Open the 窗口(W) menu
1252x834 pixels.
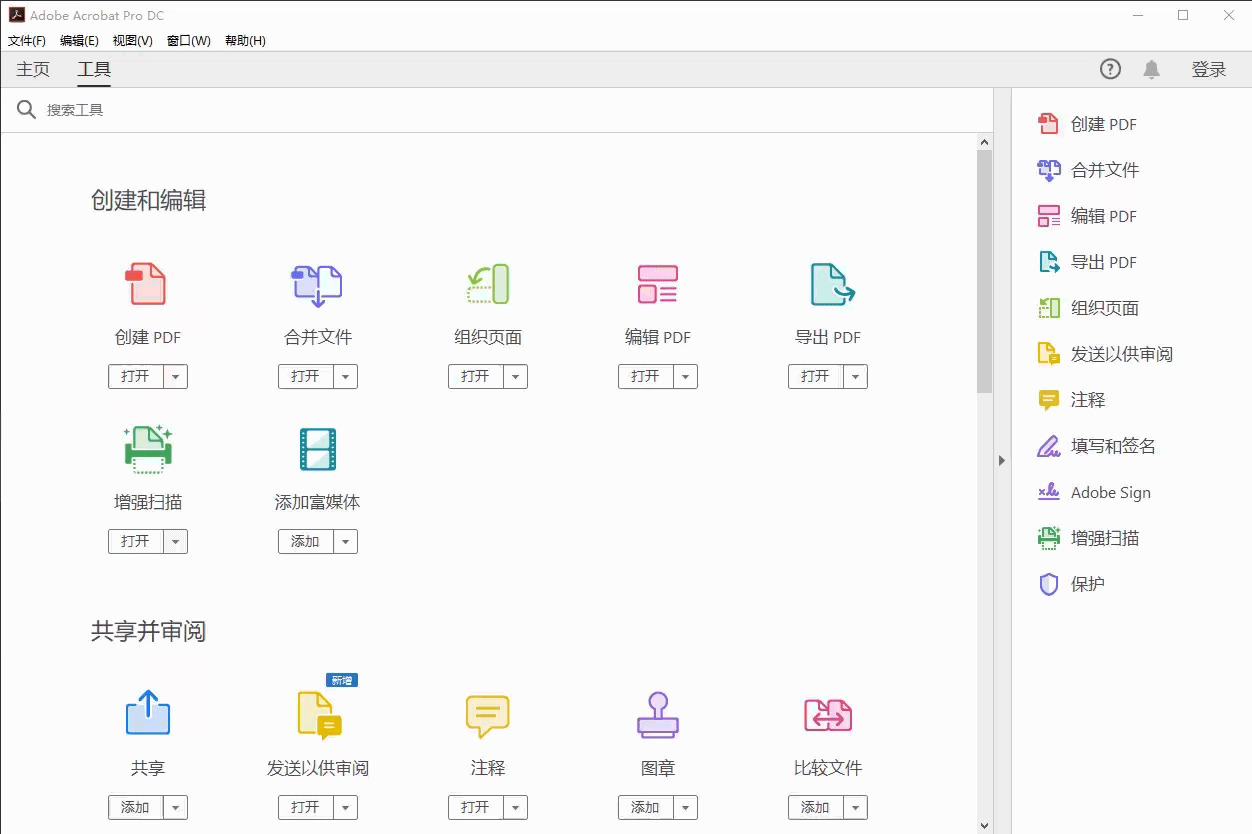[x=188, y=41]
